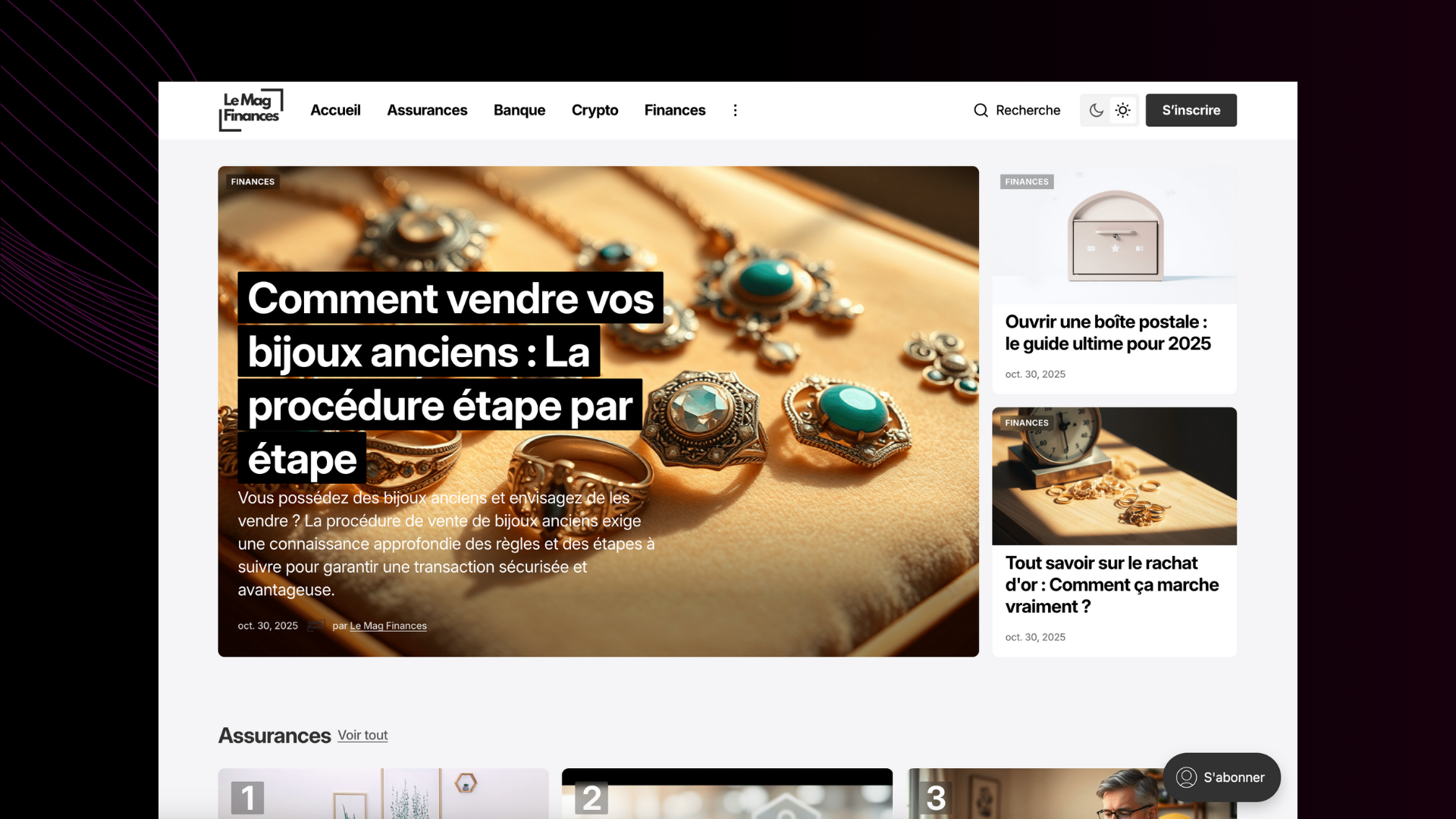Image resolution: width=1456 pixels, height=819 pixels.
Task: Click the search magnifier icon
Action: click(981, 110)
